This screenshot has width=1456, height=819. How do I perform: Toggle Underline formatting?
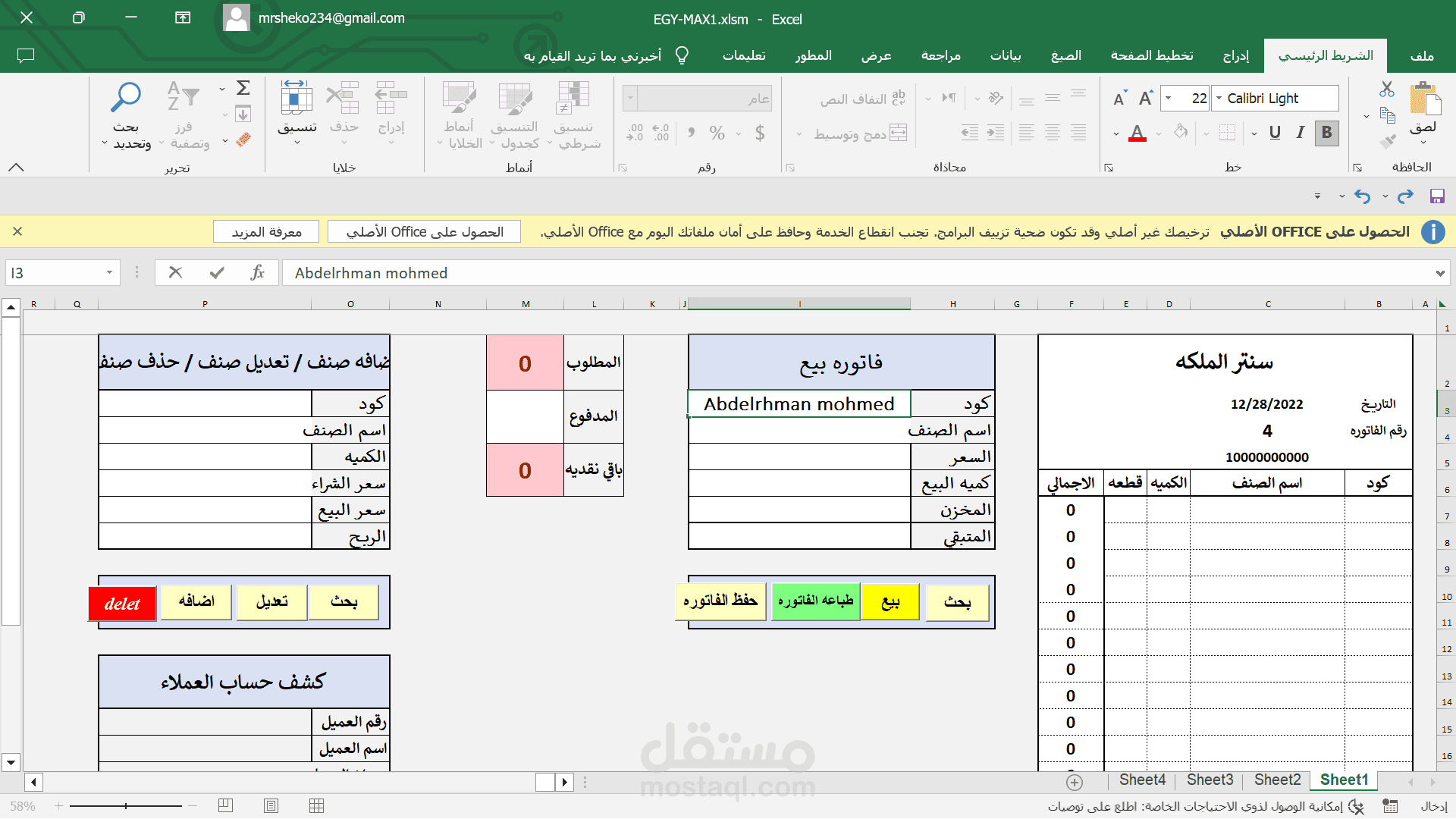pos(1275,133)
